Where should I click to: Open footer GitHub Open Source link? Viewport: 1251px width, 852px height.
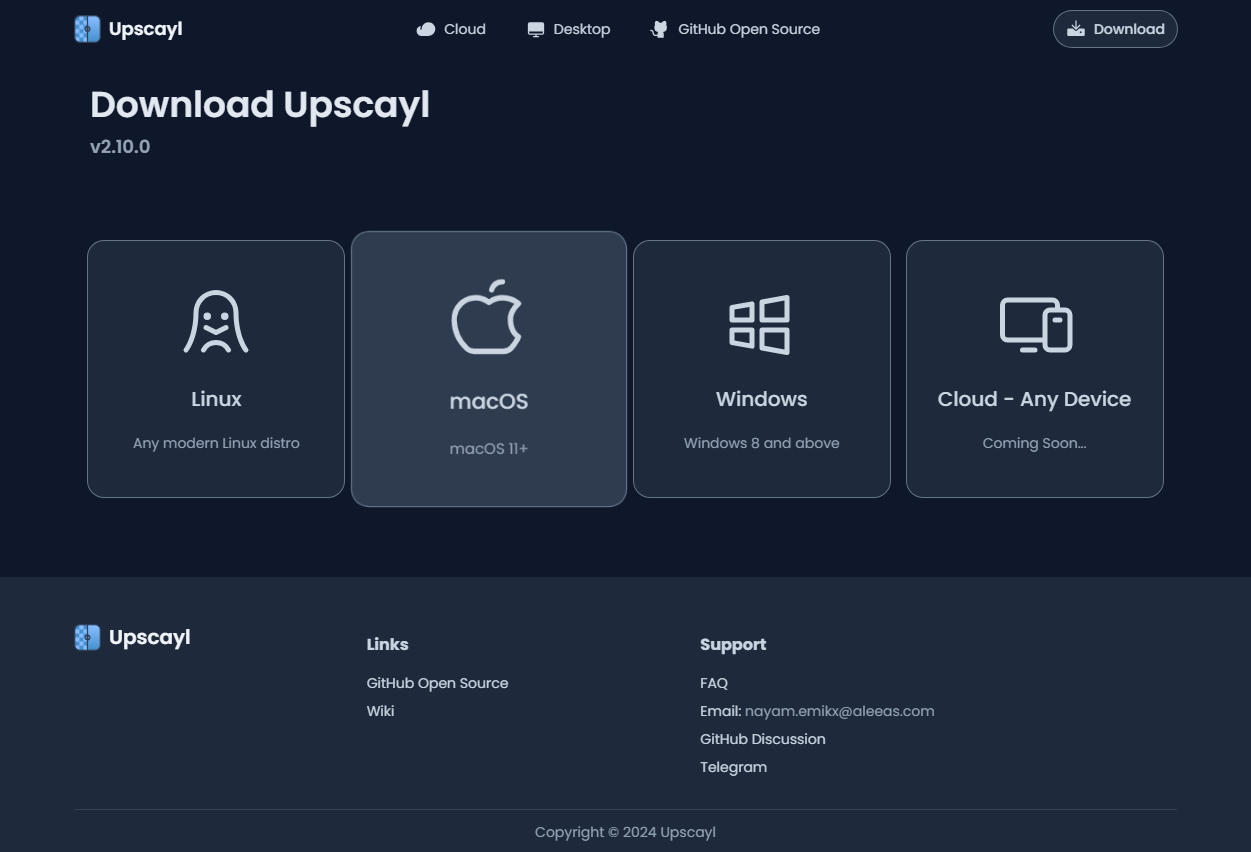(437, 683)
